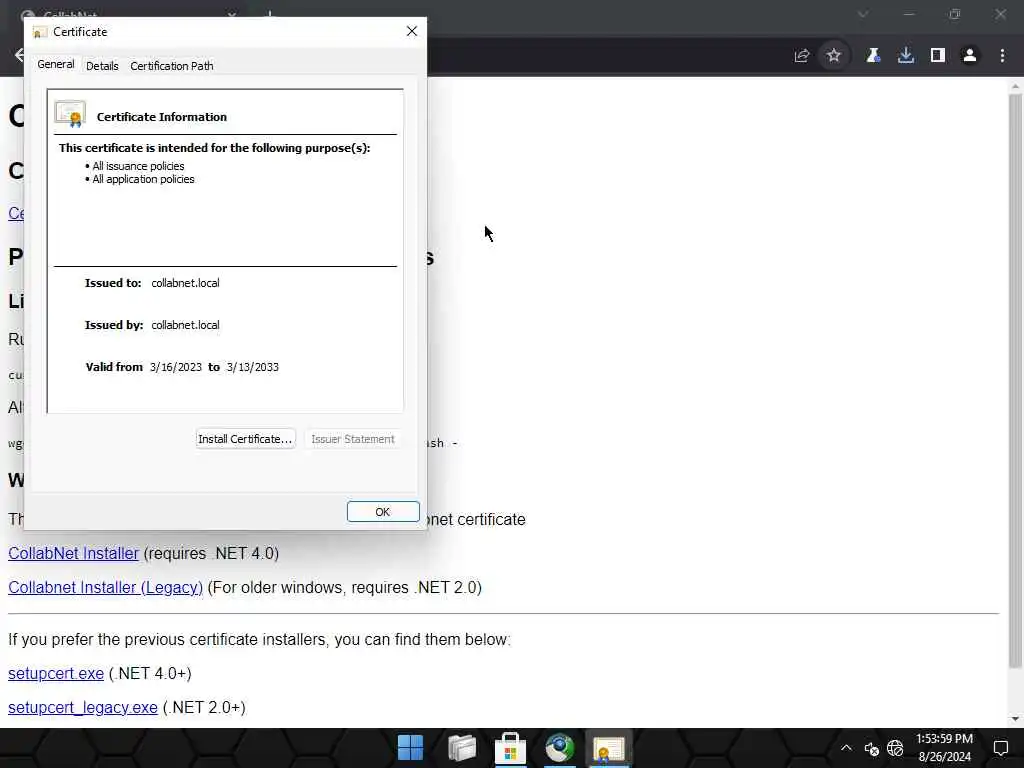Toggle the browser side panel icon
Screen dimensions: 1024x768
pyautogui.click(x=938, y=56)
